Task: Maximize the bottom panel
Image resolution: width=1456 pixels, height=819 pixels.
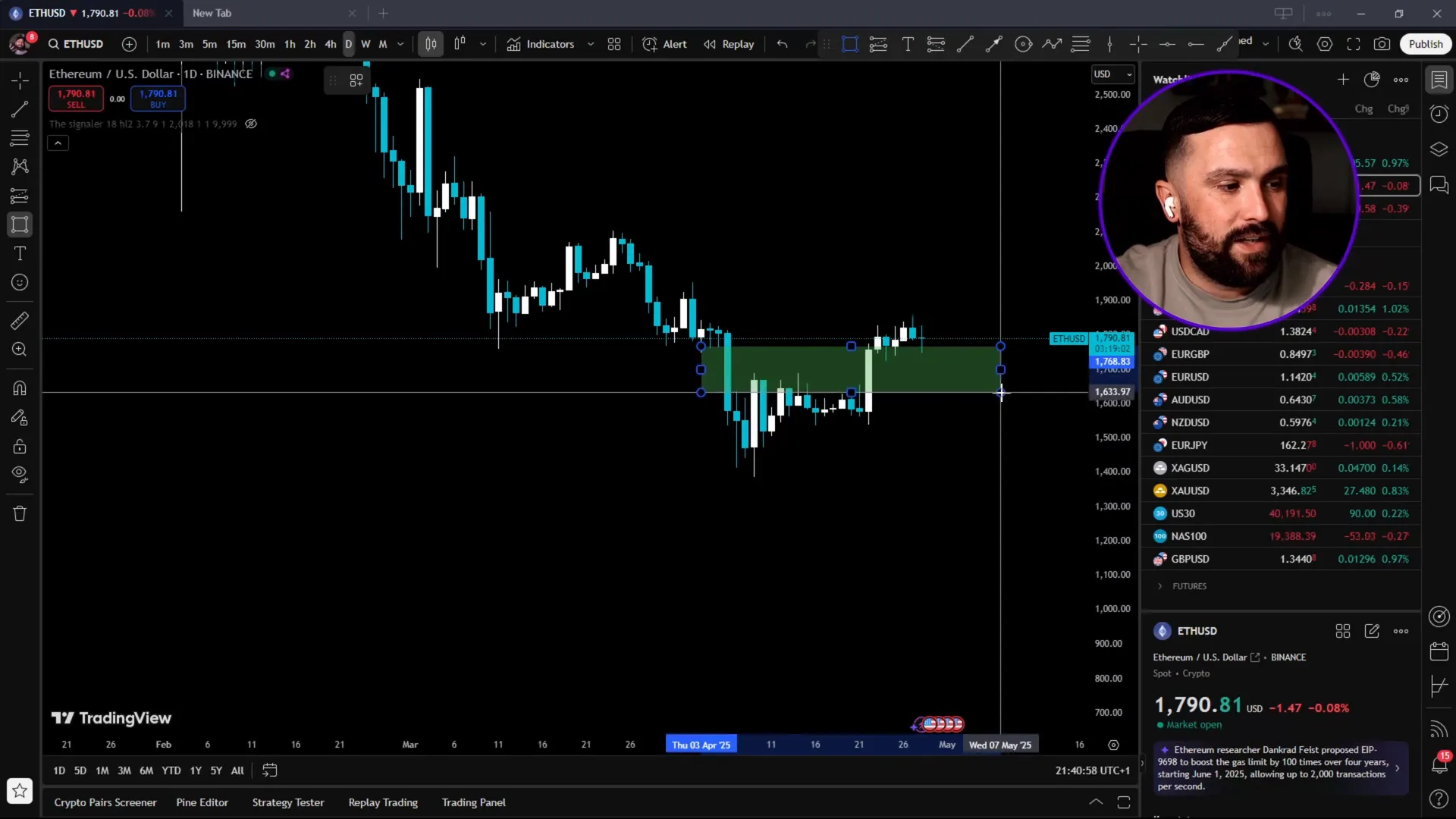Action: (1124, 802)
